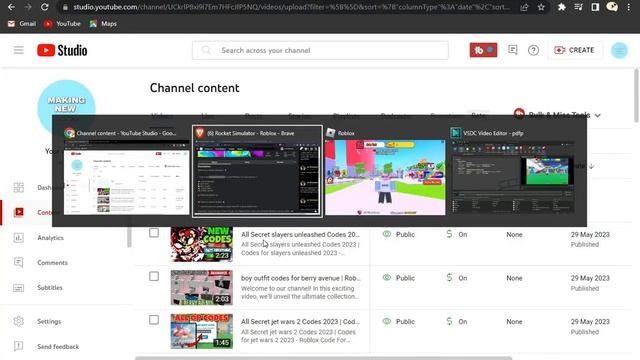Open the help question mark icon
Image resolution: width=640 pixels, height=360 pixels.
533,50
